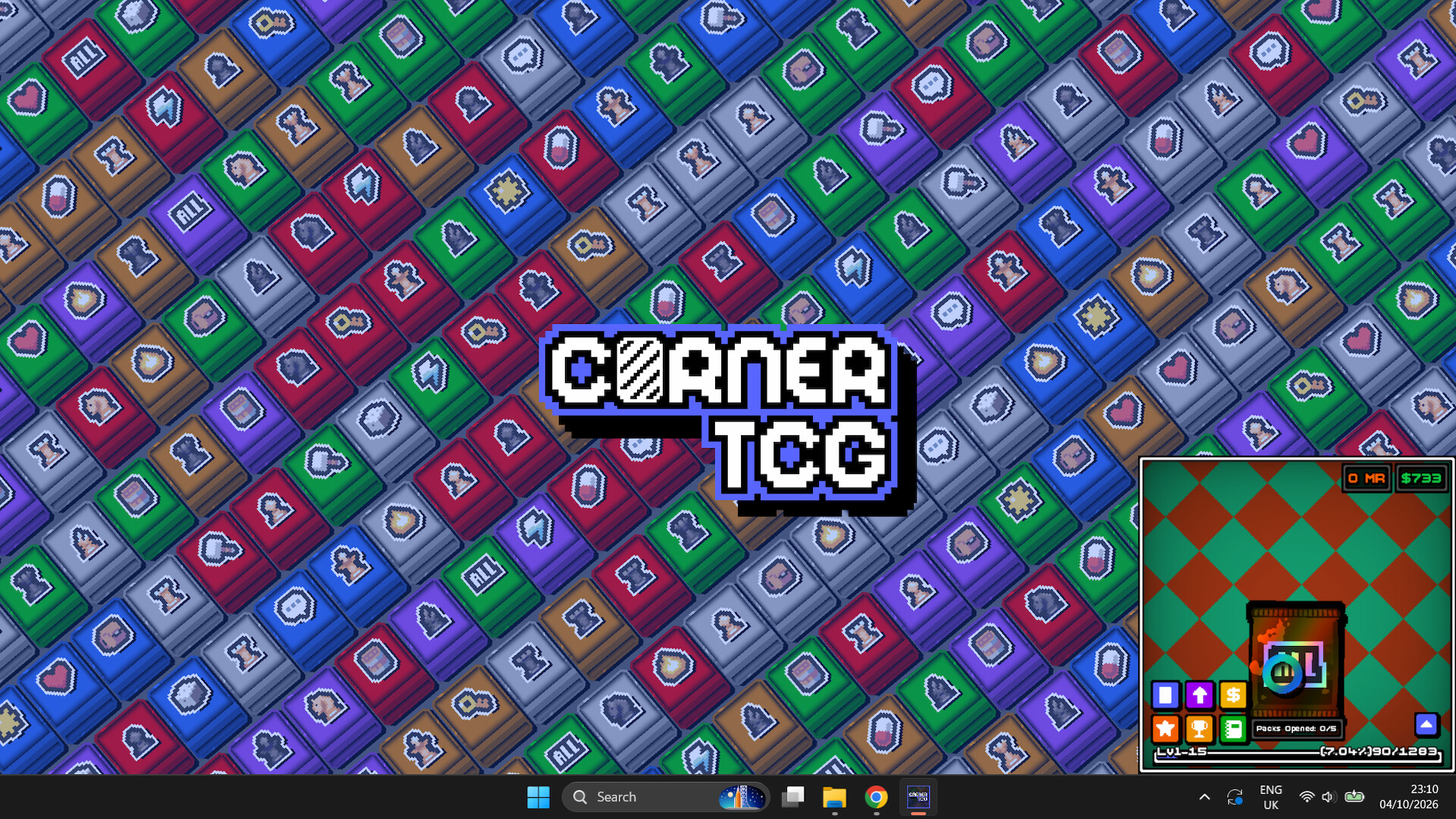
Task: Click the rainbow card pack to open it
Action: pos(1297,660)
